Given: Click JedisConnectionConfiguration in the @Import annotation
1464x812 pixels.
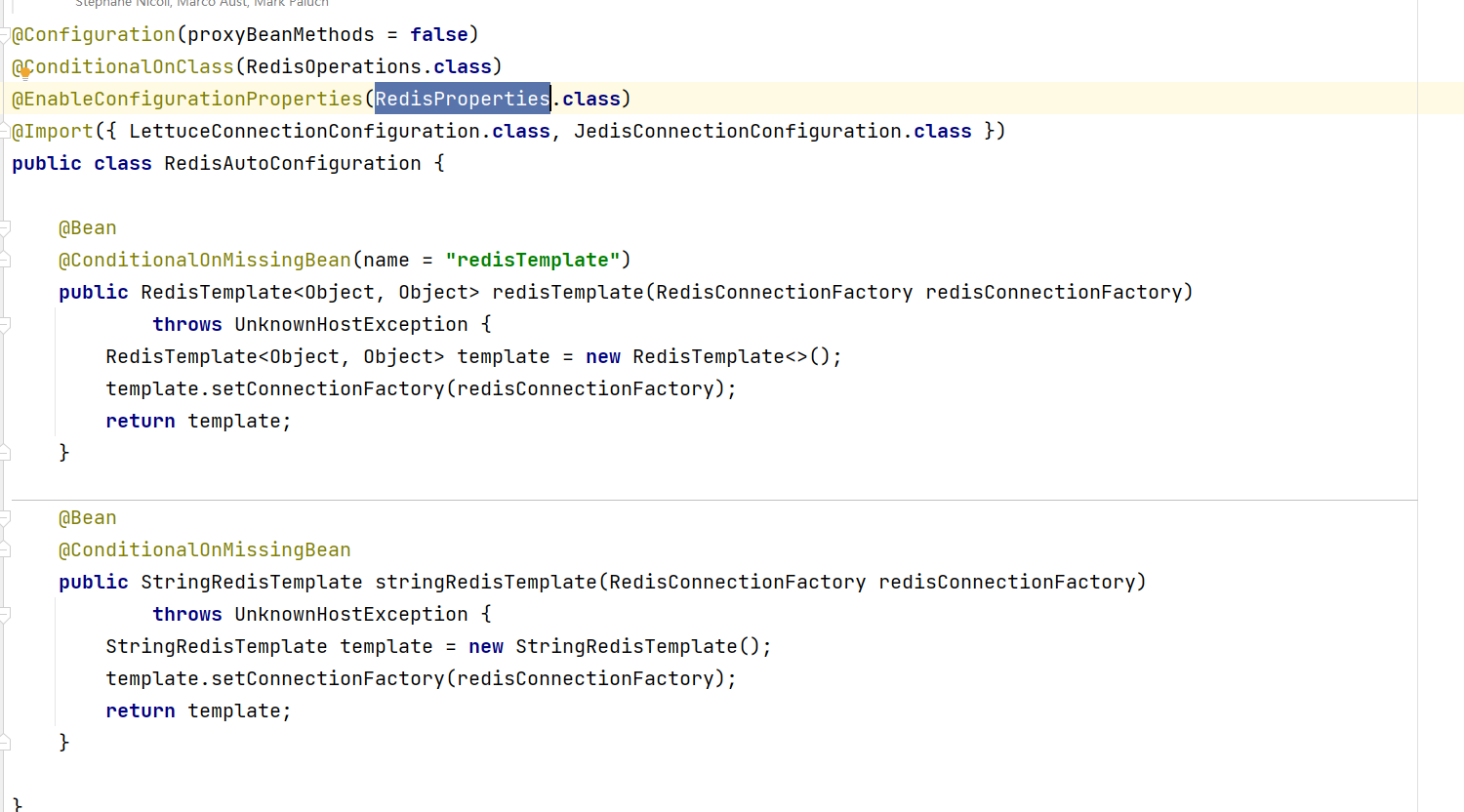Looking at the screenshot, I should 737,131.
